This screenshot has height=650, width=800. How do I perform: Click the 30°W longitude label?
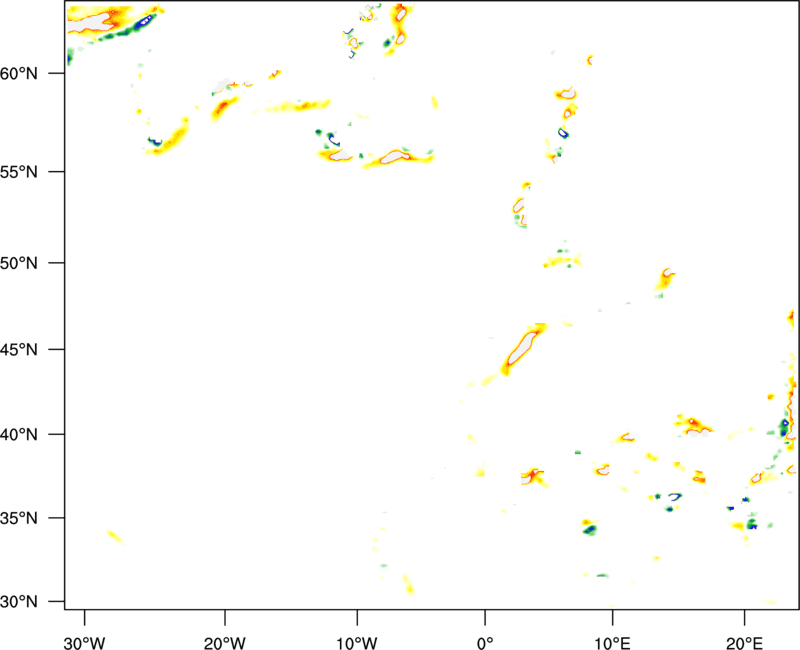84,643
